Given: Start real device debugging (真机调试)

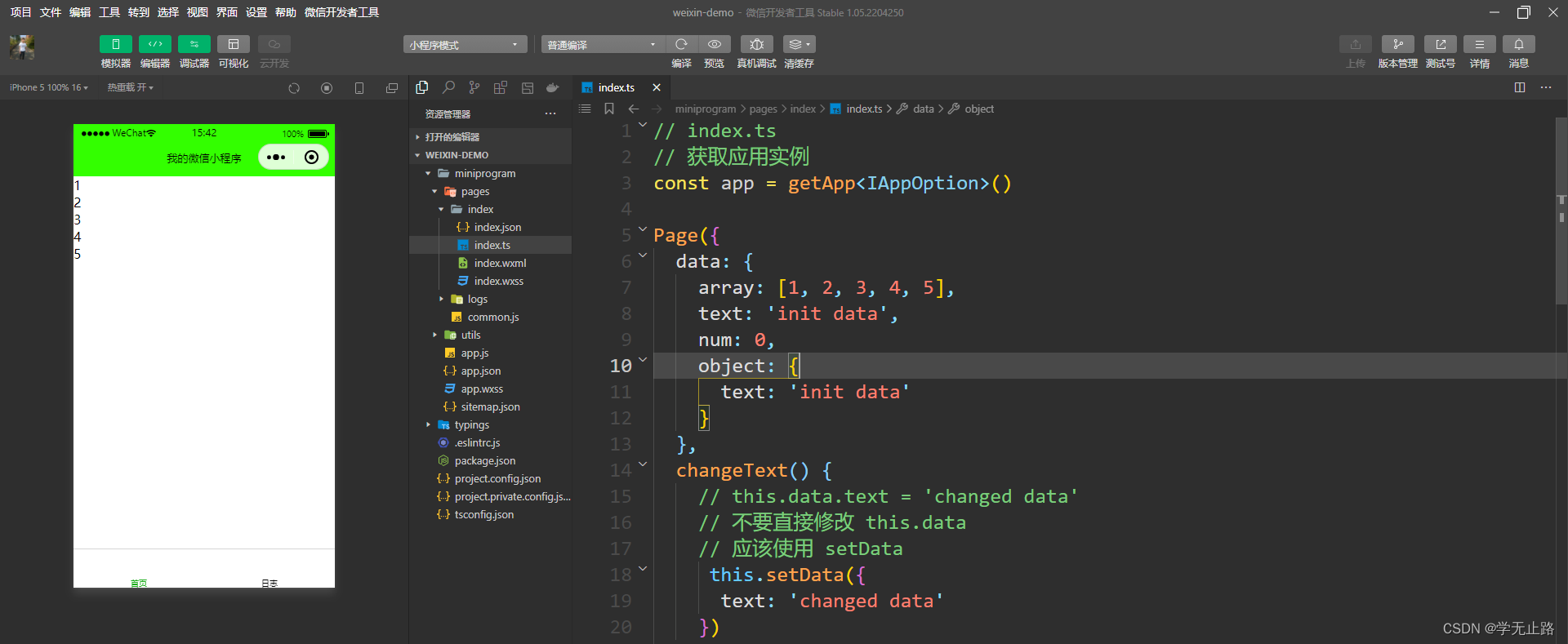Looking at the screenshot, I should point(756,44).
